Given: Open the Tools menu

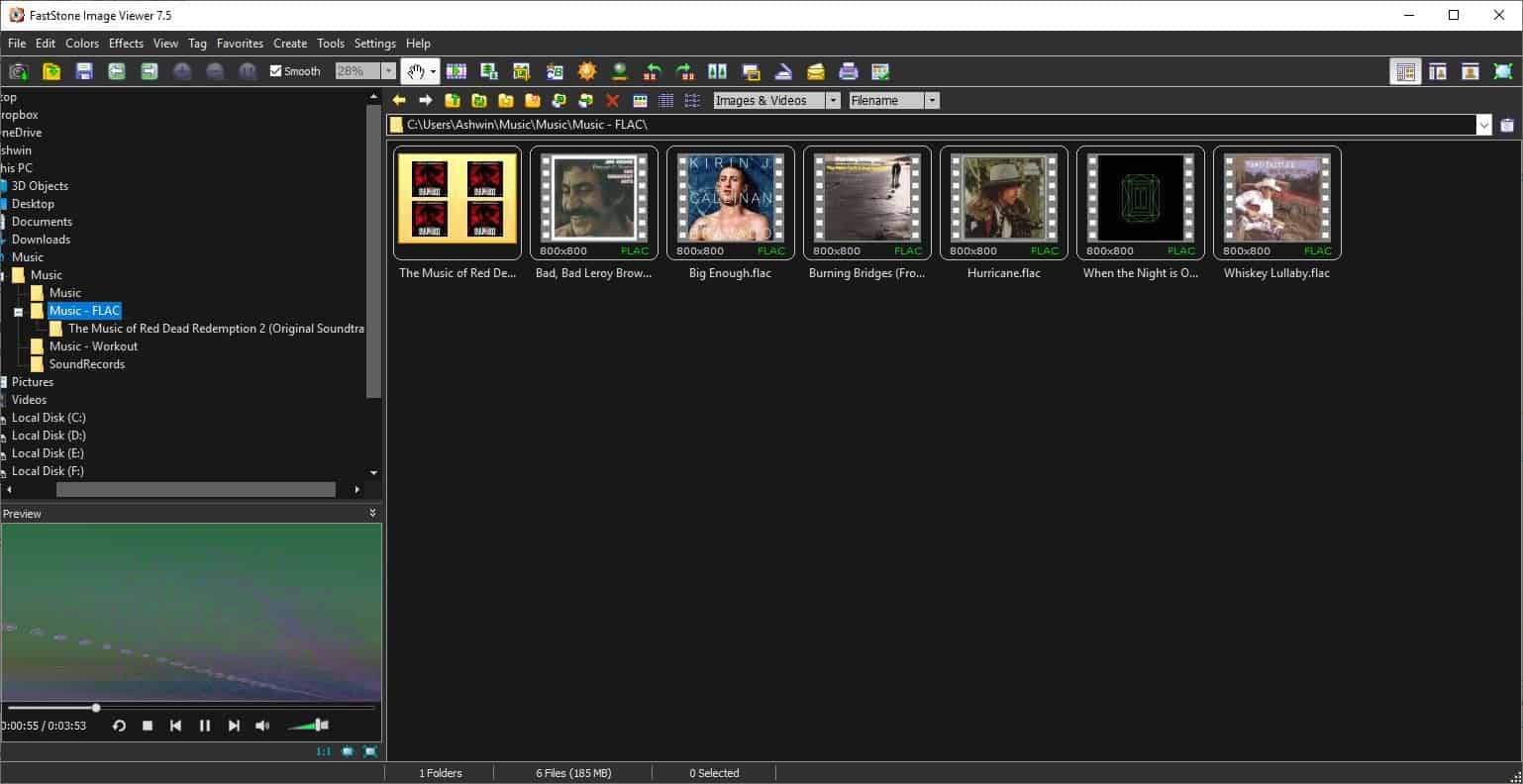Looking at the screenshot, I should click(x=331, y=44).
